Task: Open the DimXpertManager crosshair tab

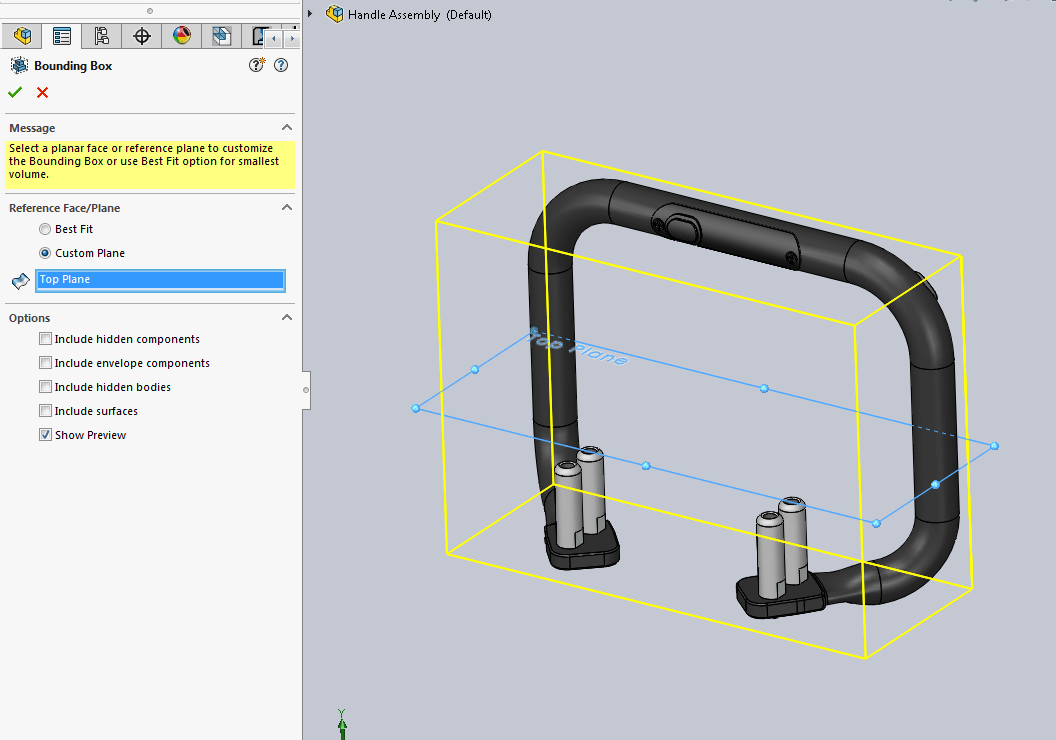Action: 142,37
